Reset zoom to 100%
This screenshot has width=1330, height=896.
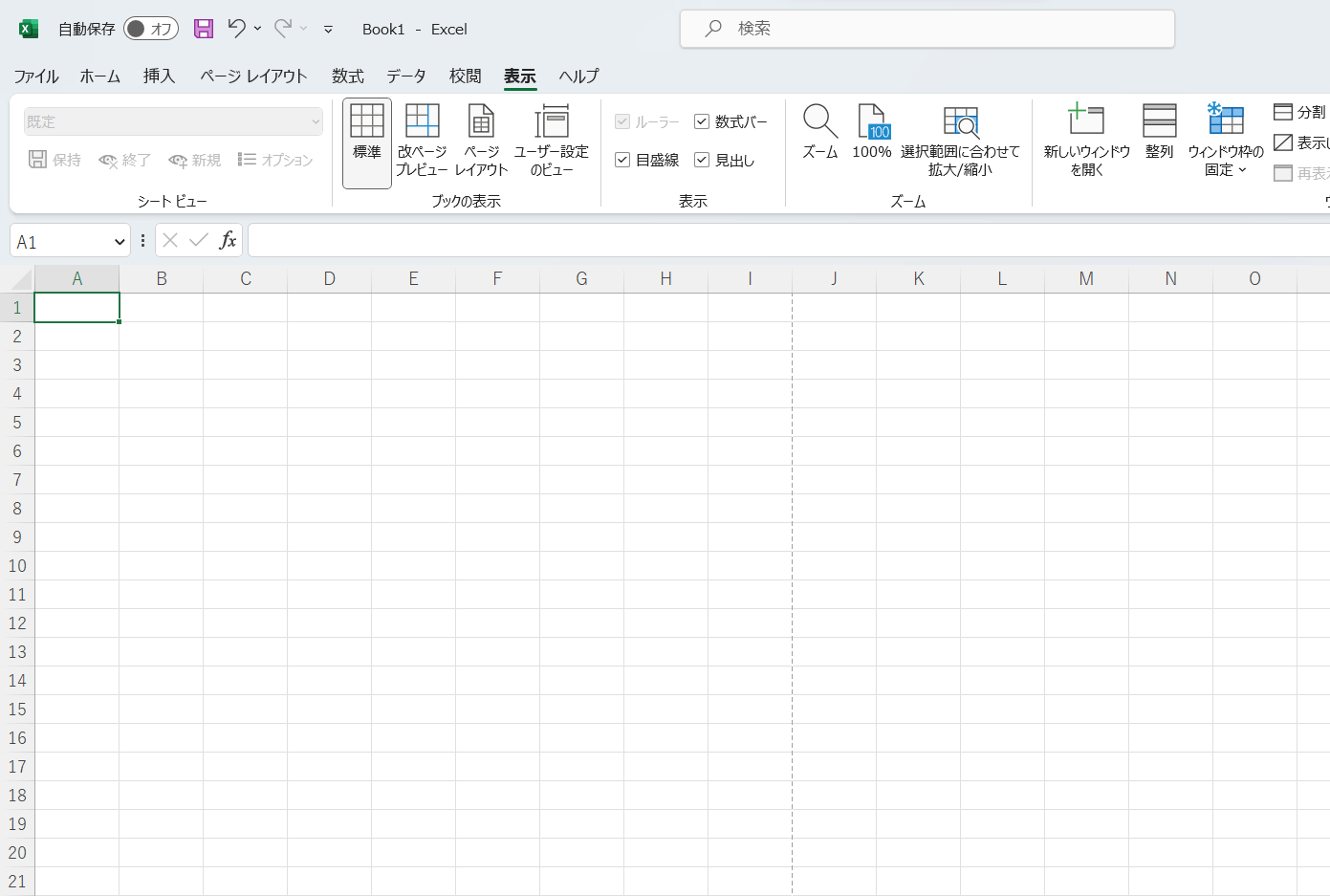coord(872,133)
